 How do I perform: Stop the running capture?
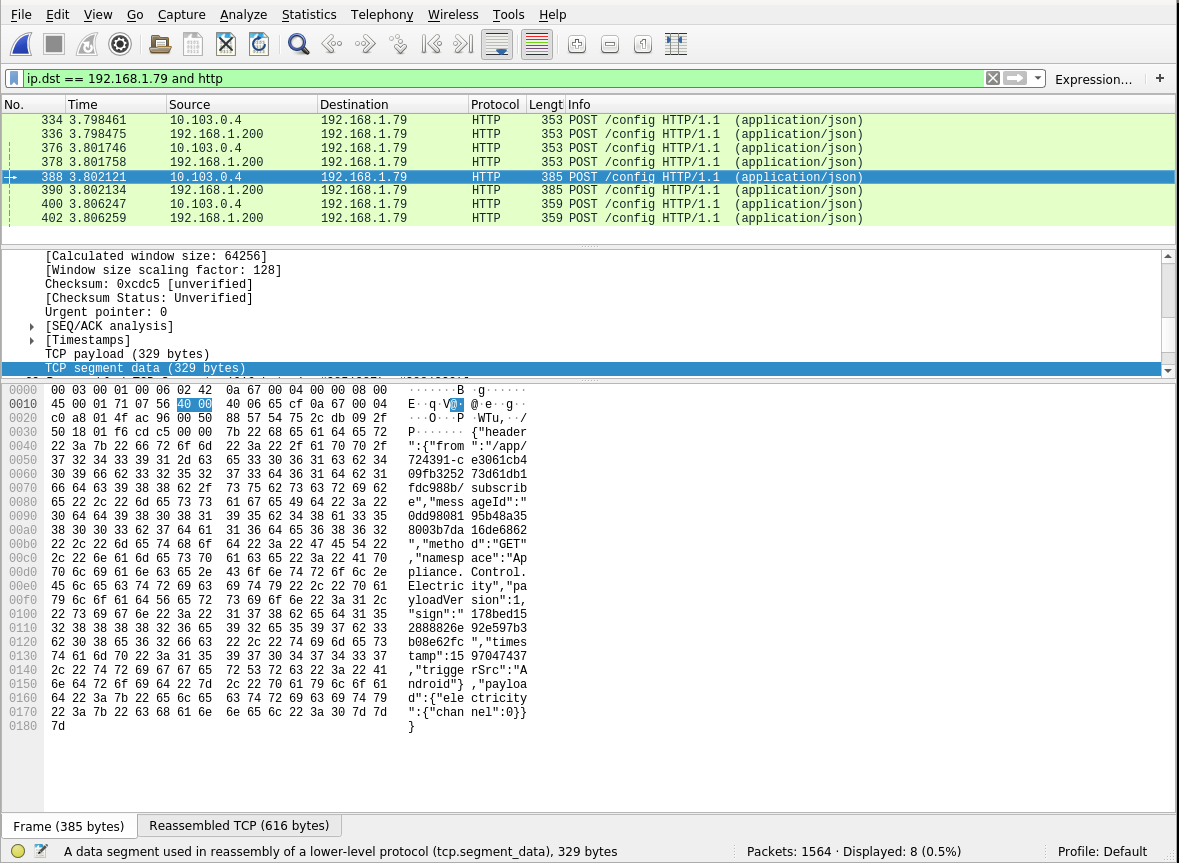pos(53,44)
